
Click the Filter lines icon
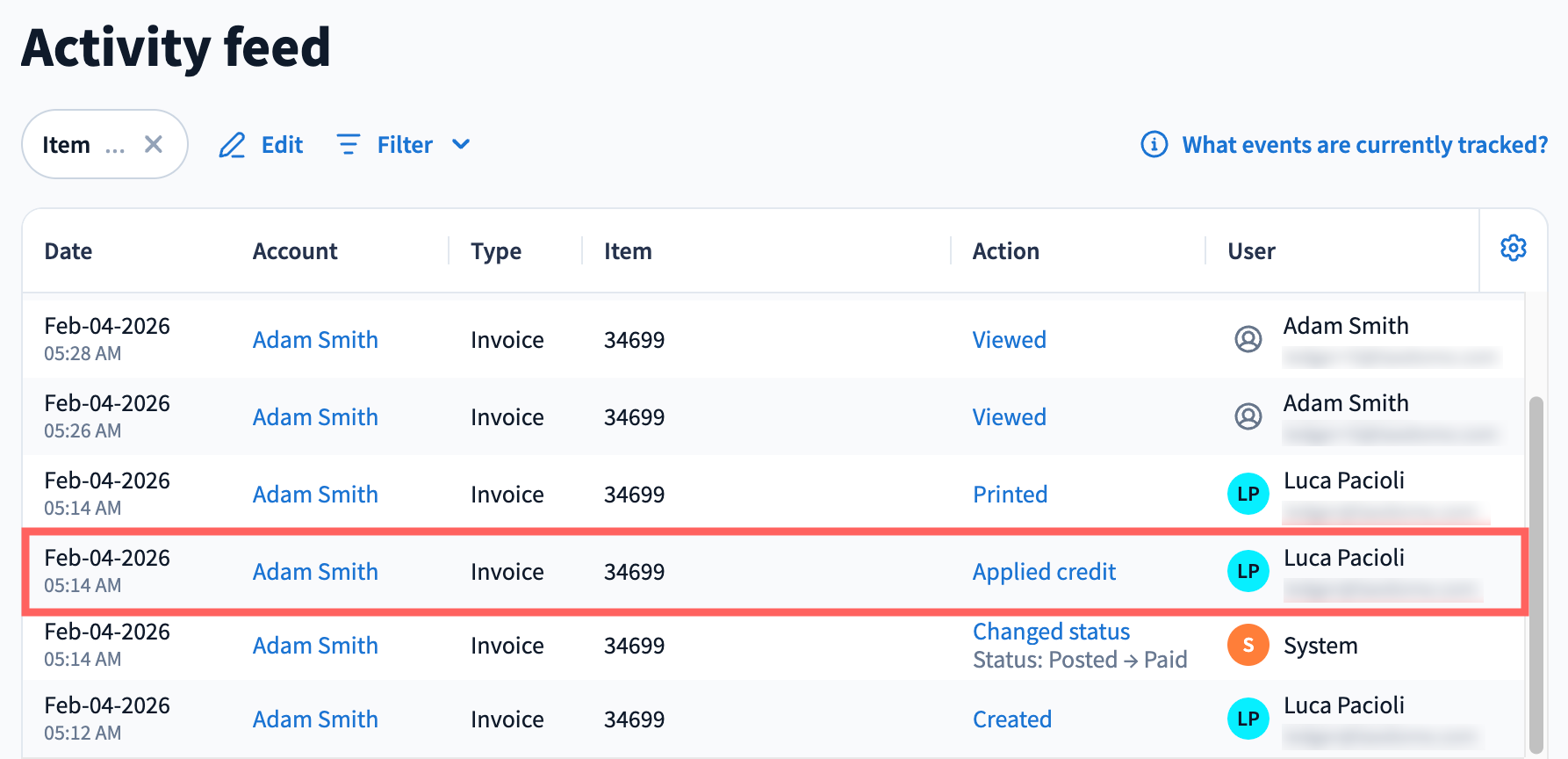[x=349, y=144]
